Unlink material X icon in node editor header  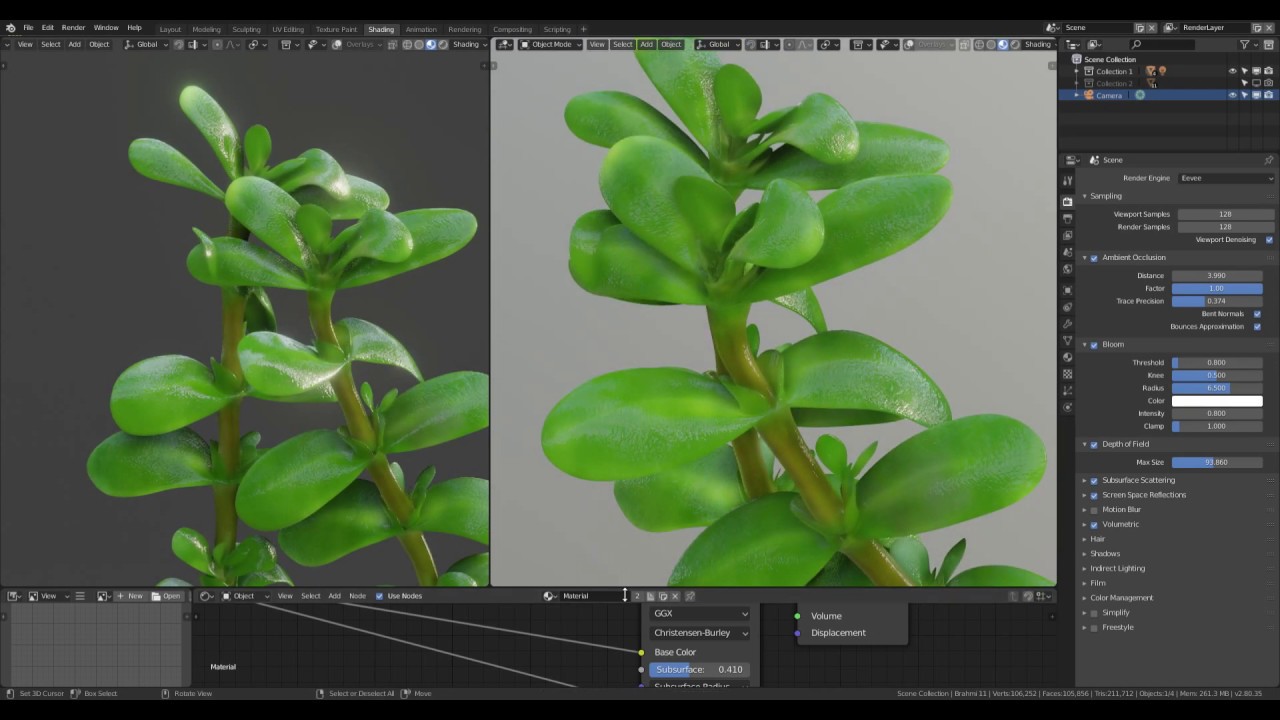tap(675, 596)
